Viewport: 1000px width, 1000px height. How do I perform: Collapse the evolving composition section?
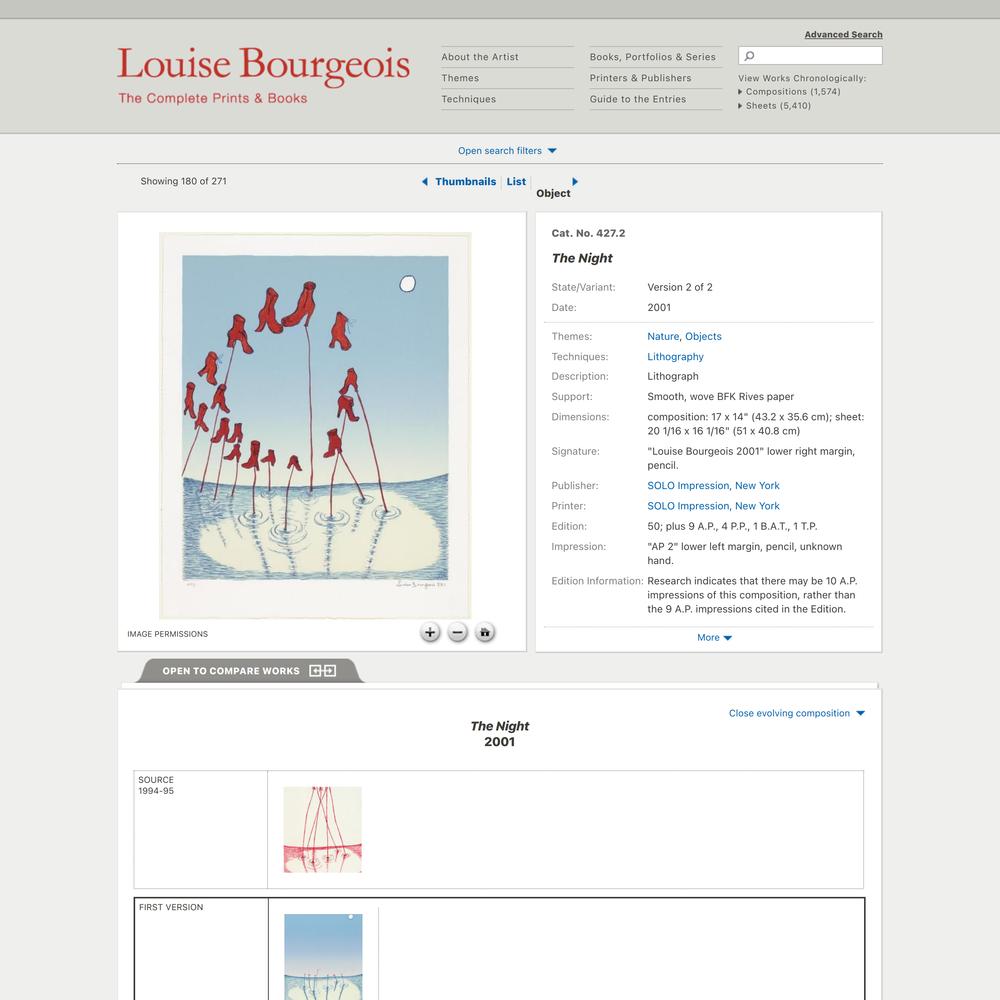click(x=797, y=714)
